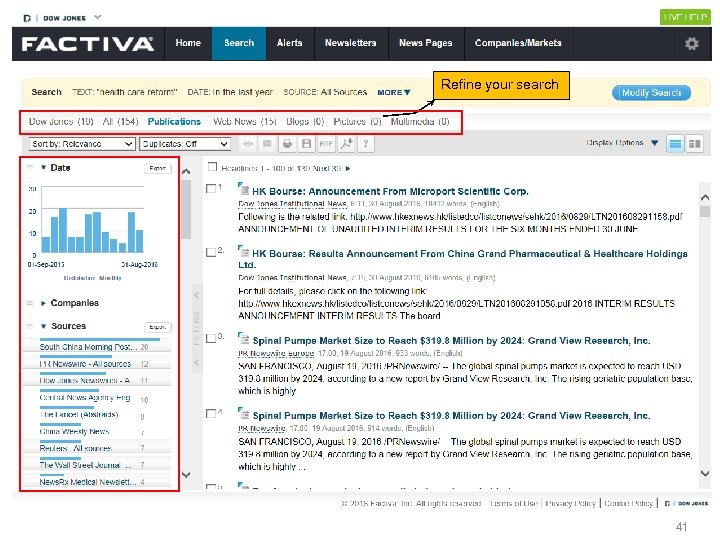
Task: Click drag handle beside Companies filter
Action: click(30, 303)
